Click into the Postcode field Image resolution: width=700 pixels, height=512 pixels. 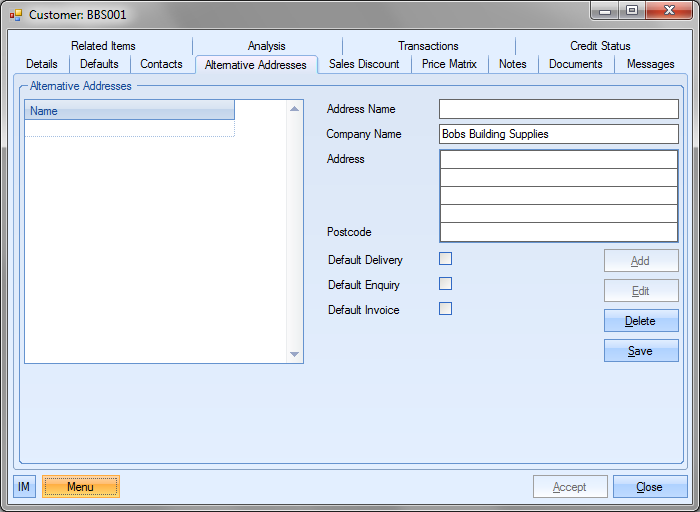point(558,232)
